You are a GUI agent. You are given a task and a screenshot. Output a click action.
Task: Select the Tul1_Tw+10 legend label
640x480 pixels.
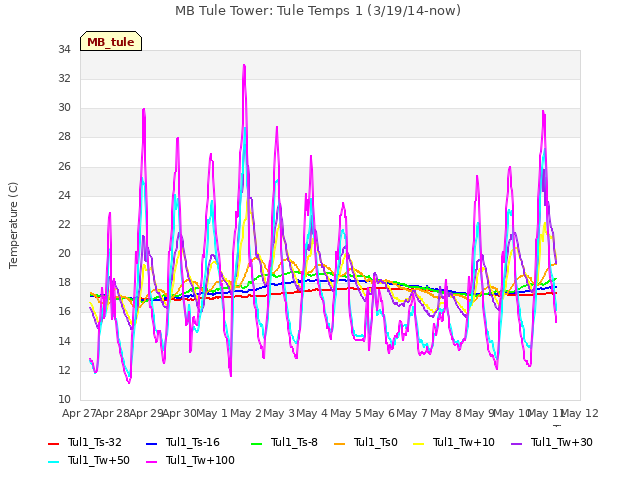pos(464,442)
